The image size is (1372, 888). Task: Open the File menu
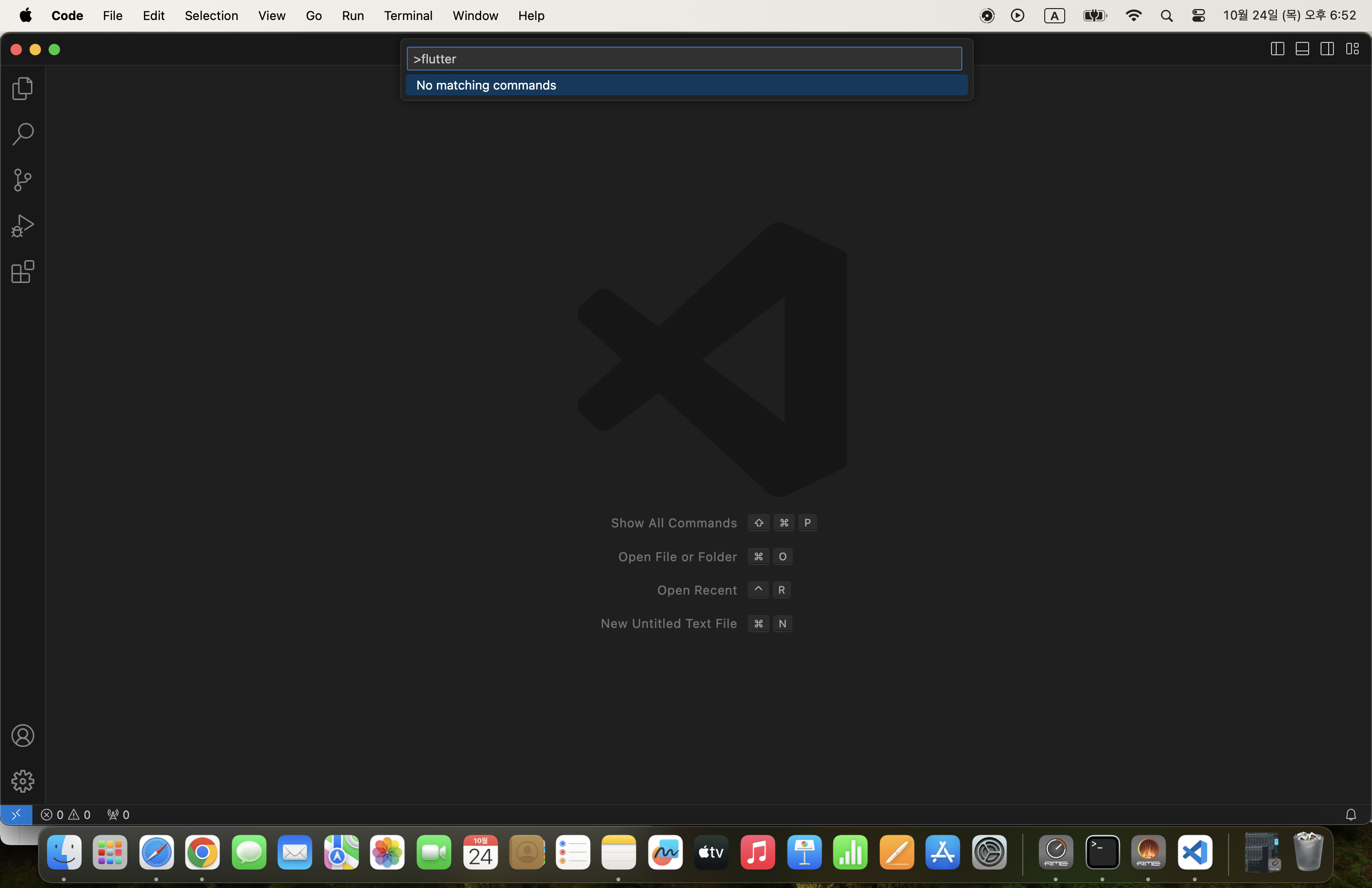point(112,16)
